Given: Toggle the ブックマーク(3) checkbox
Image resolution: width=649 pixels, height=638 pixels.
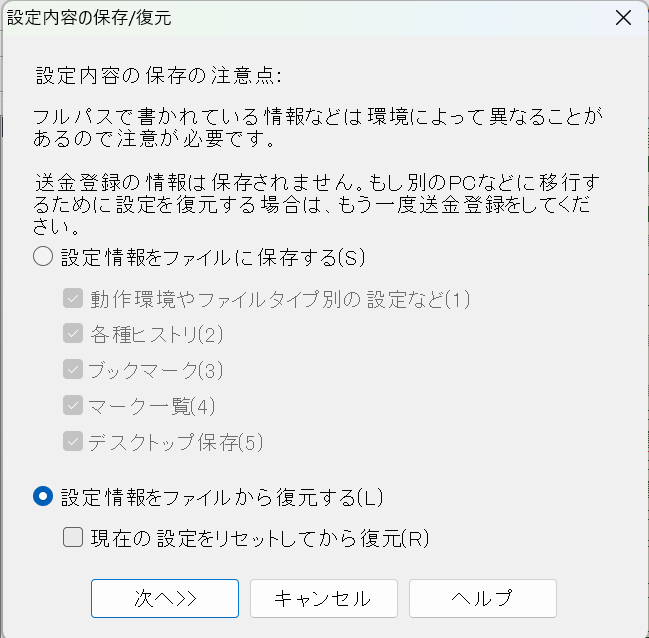Looking at the screenshot, I should point(73,370).
